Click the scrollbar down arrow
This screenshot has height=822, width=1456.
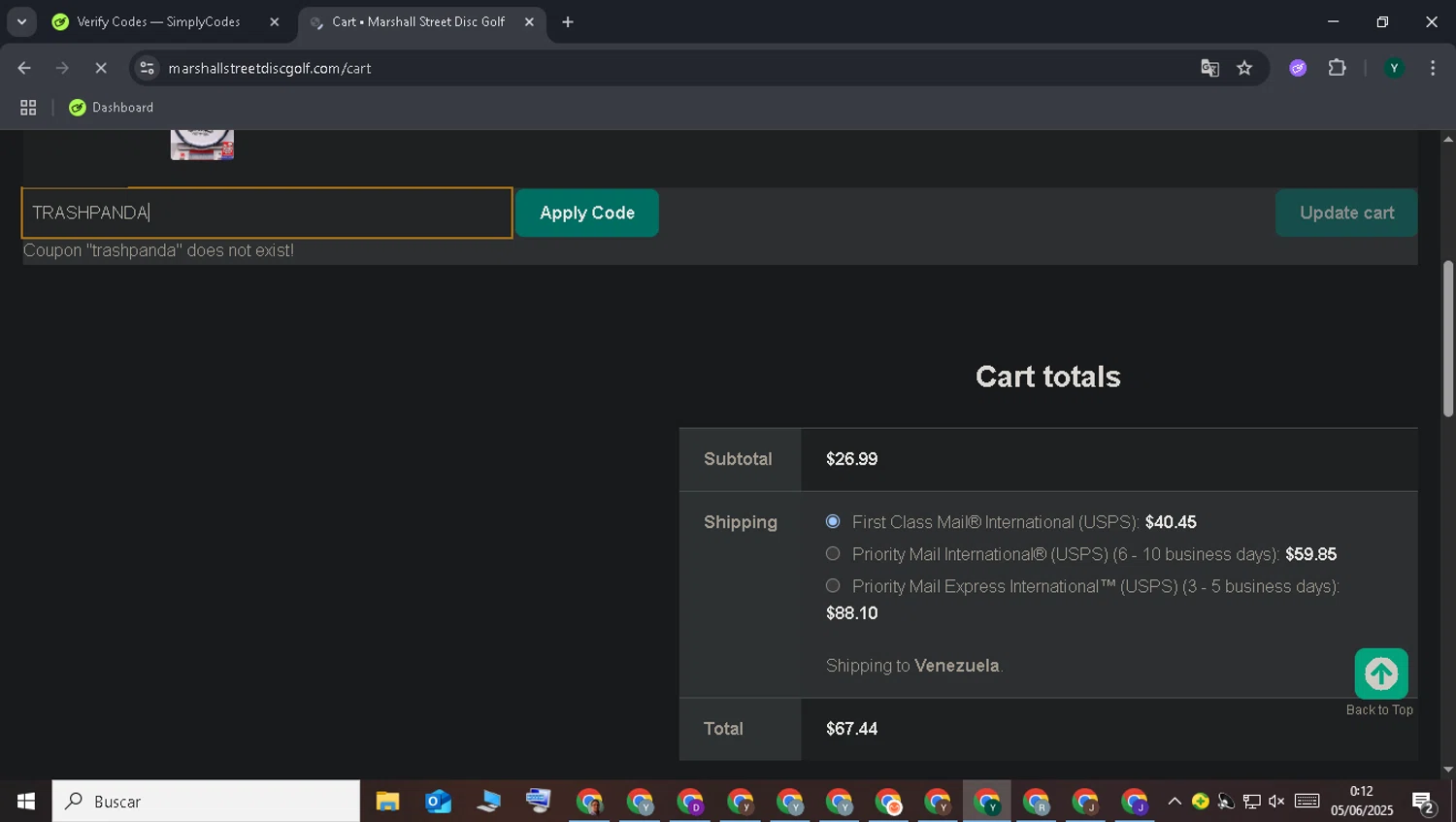coord(1447,771)
